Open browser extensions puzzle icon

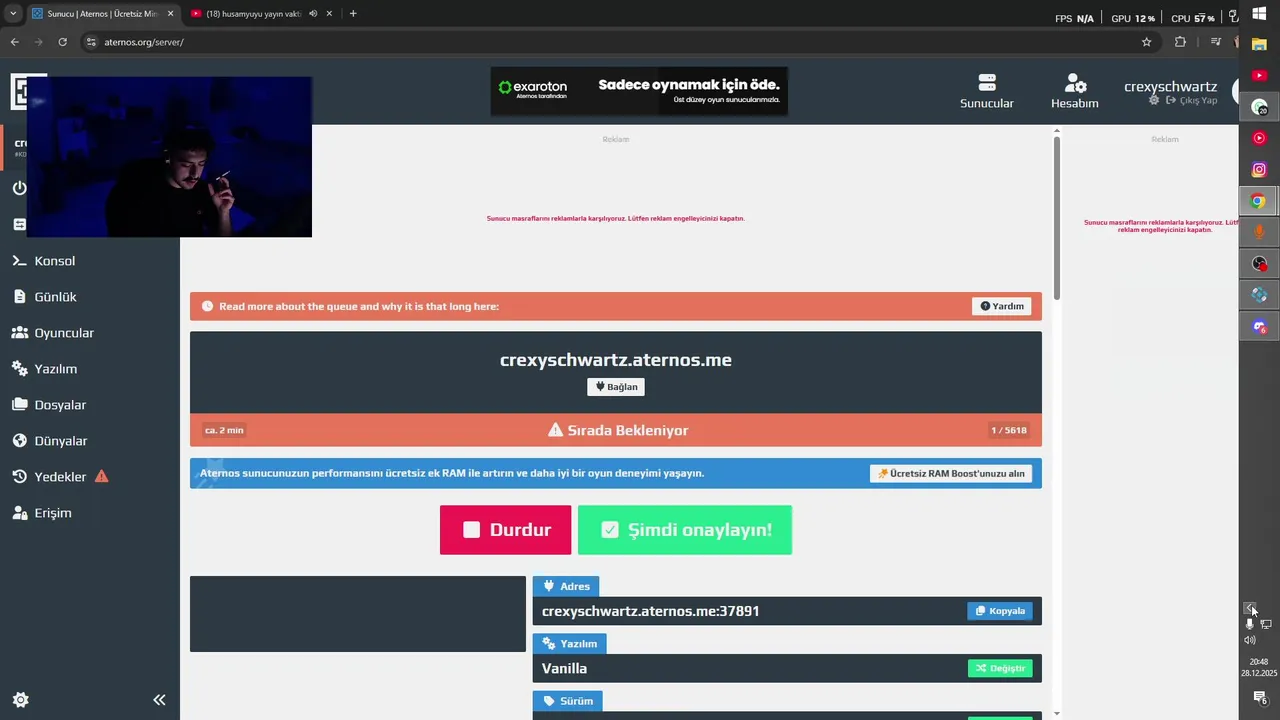[x=1180, y=42]
